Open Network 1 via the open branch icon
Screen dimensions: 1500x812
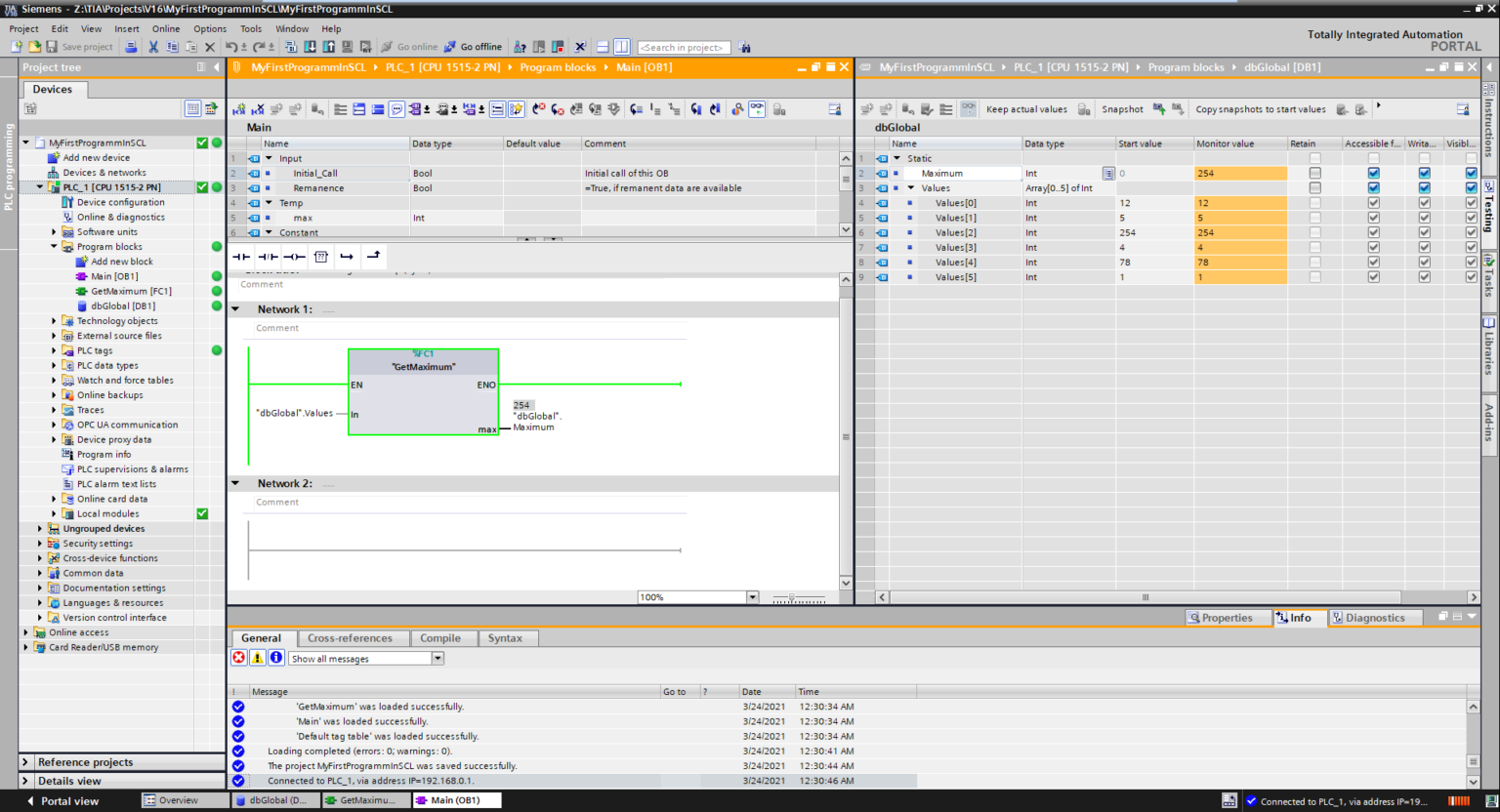(234, 306)
